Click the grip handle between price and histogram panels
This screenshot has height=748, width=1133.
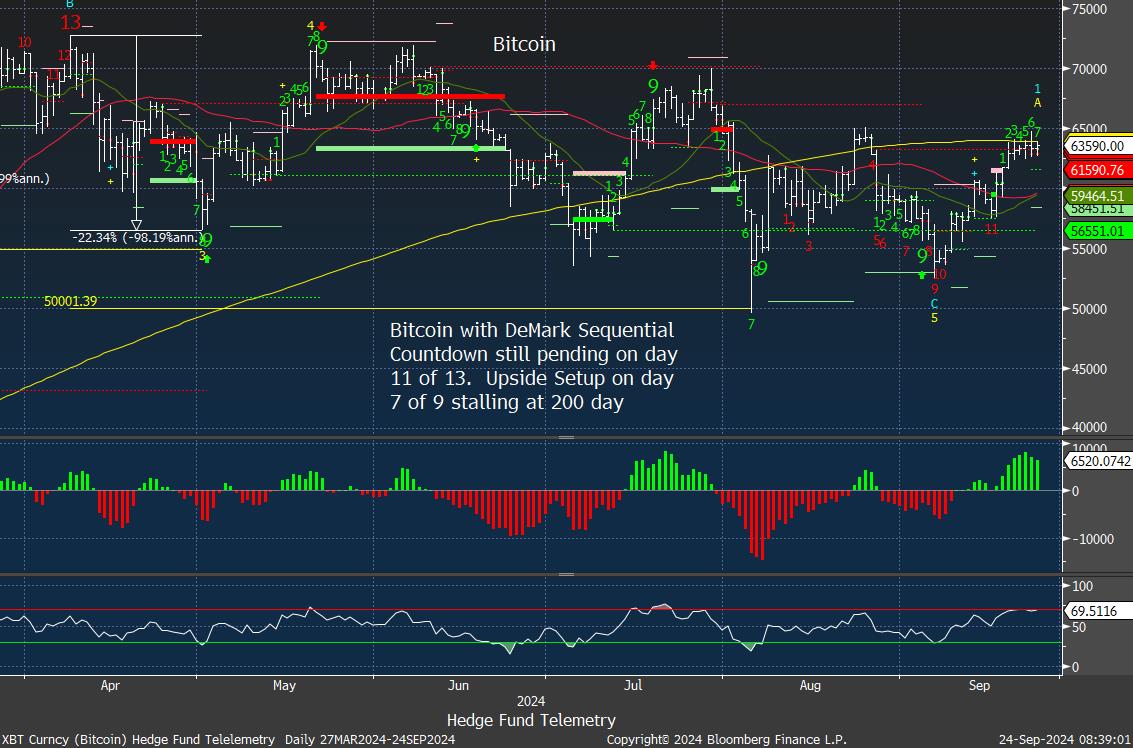coord(566,437)
